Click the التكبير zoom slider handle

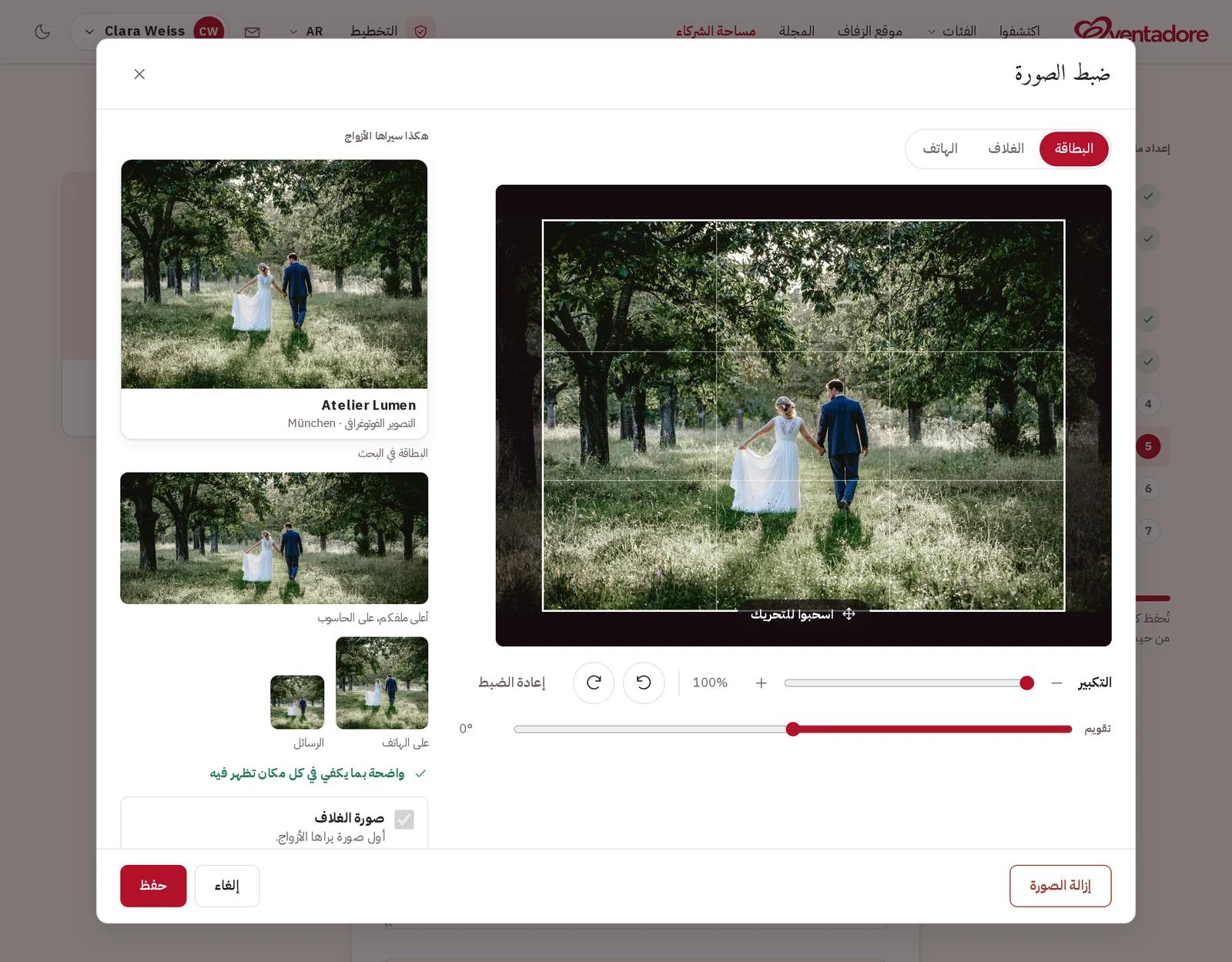point(1026,683)
